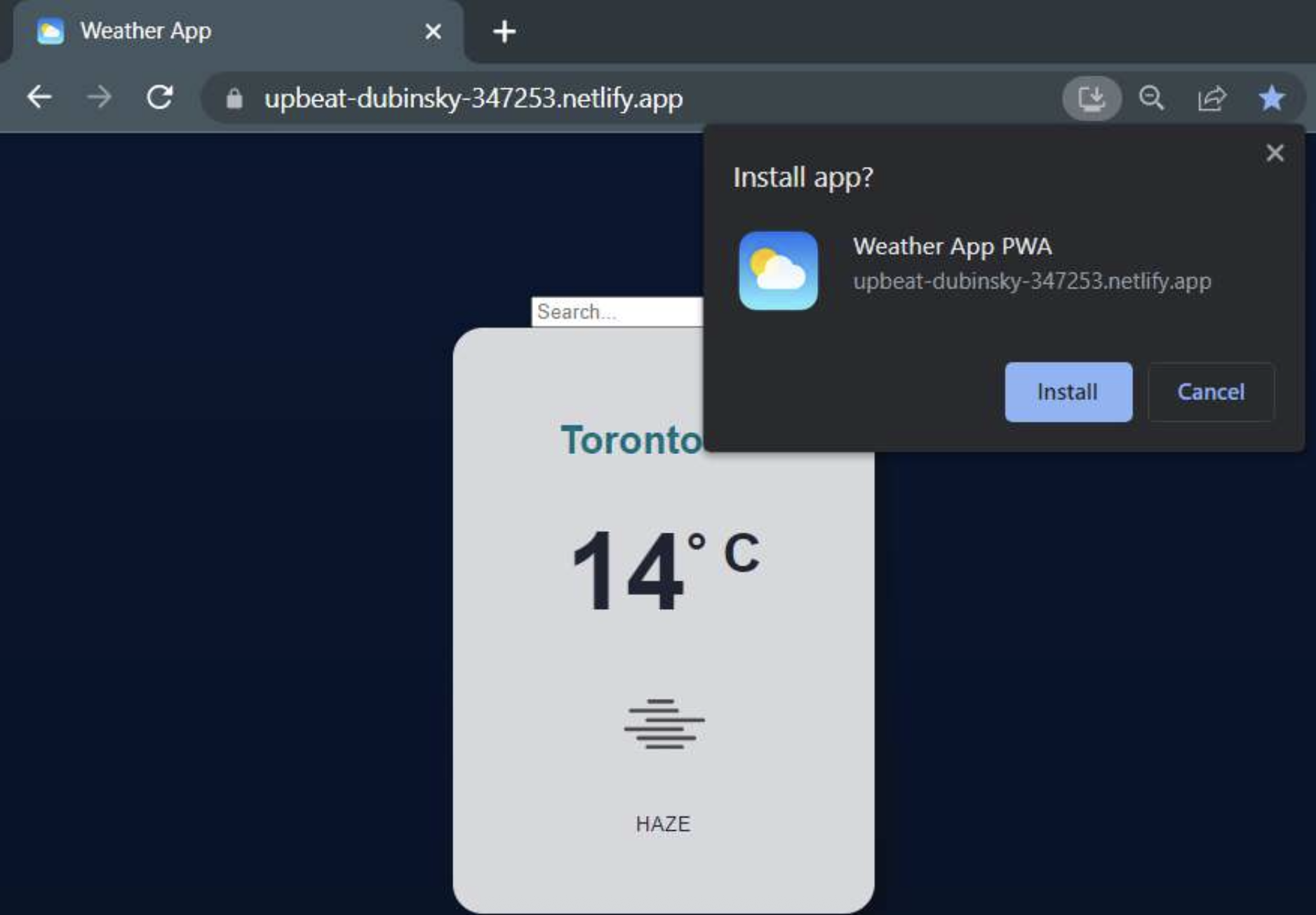Click the haze weather condition icon
Screen dimensions: 1316x915
coord(664,724)
